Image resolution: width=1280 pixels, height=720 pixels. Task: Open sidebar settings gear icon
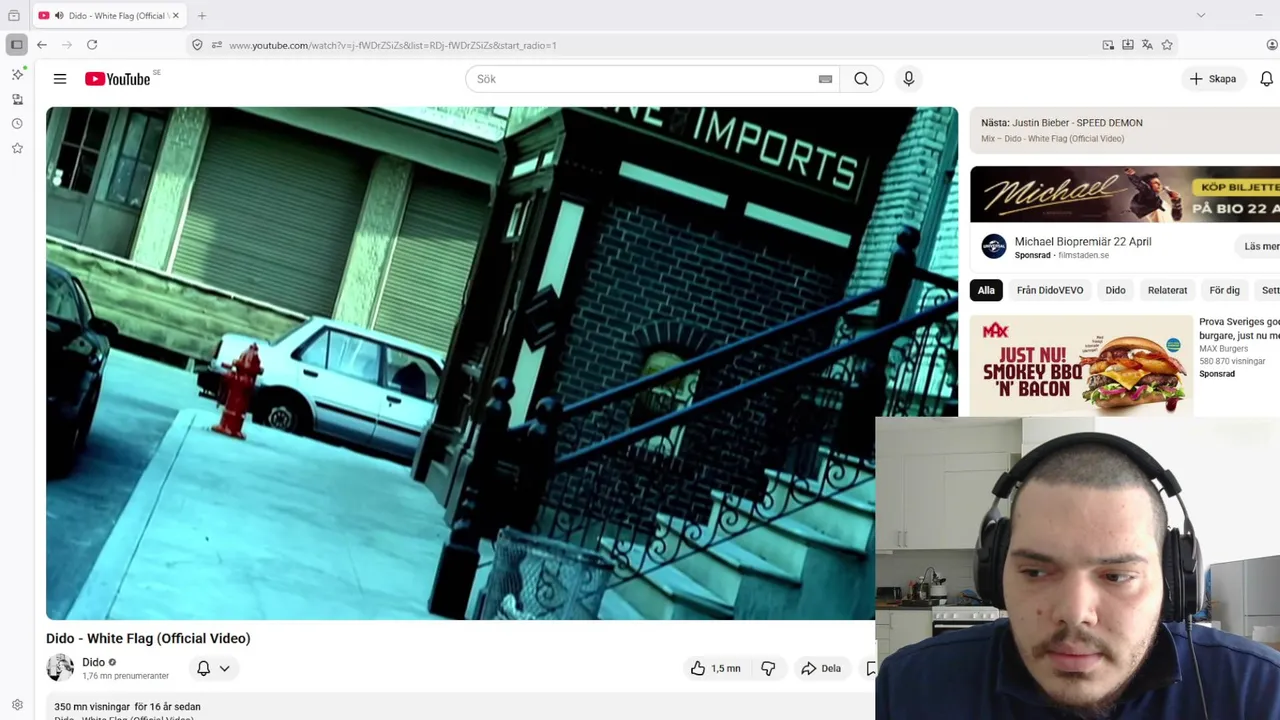tap(17, 705)
